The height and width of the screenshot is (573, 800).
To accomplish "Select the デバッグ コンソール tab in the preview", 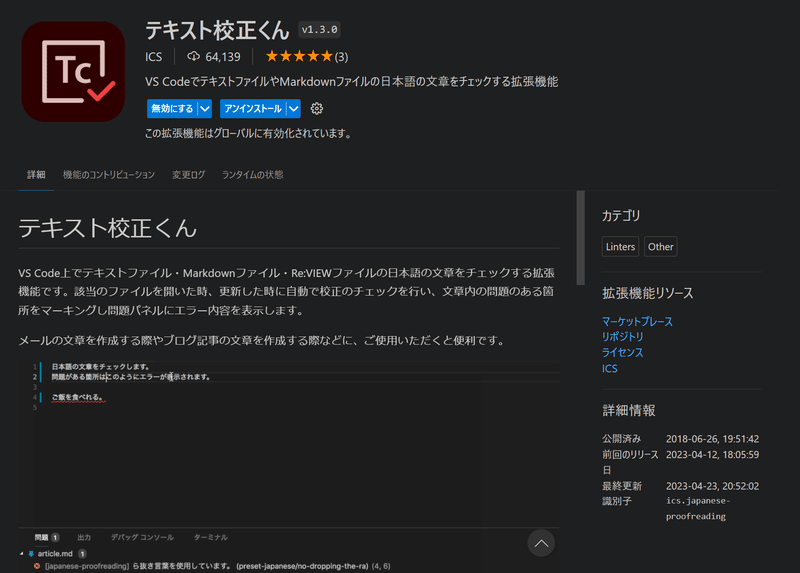I will tap(142, 537).
